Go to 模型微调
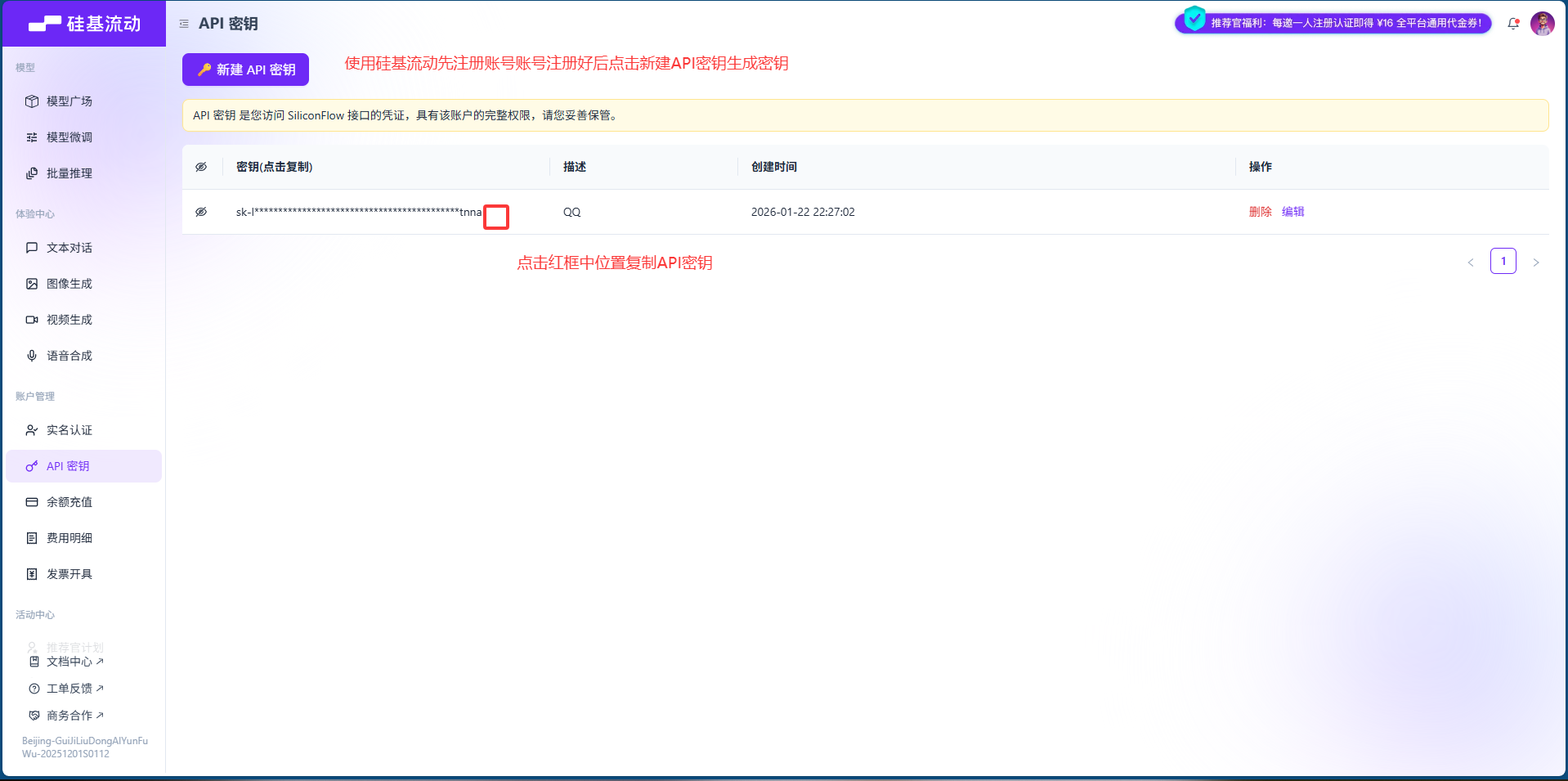 click(69, 137)
